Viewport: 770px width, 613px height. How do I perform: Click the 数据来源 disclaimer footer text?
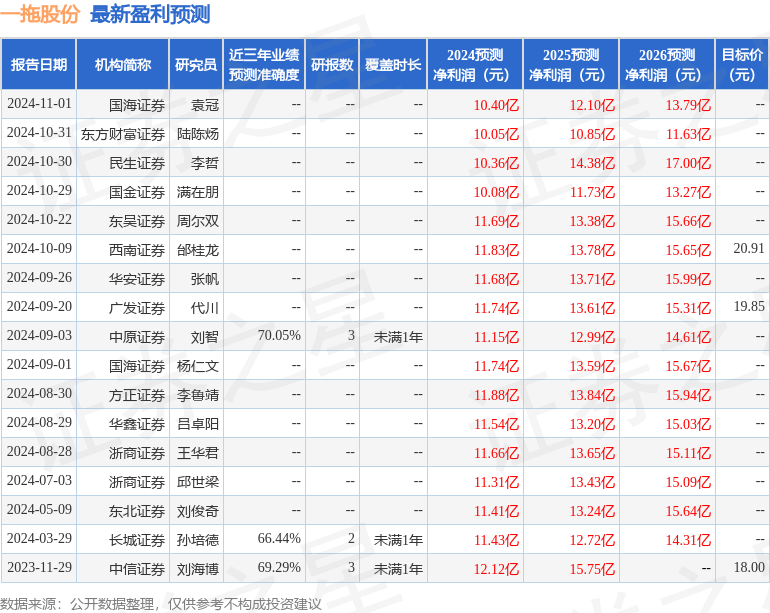click(x=161, y=604)
